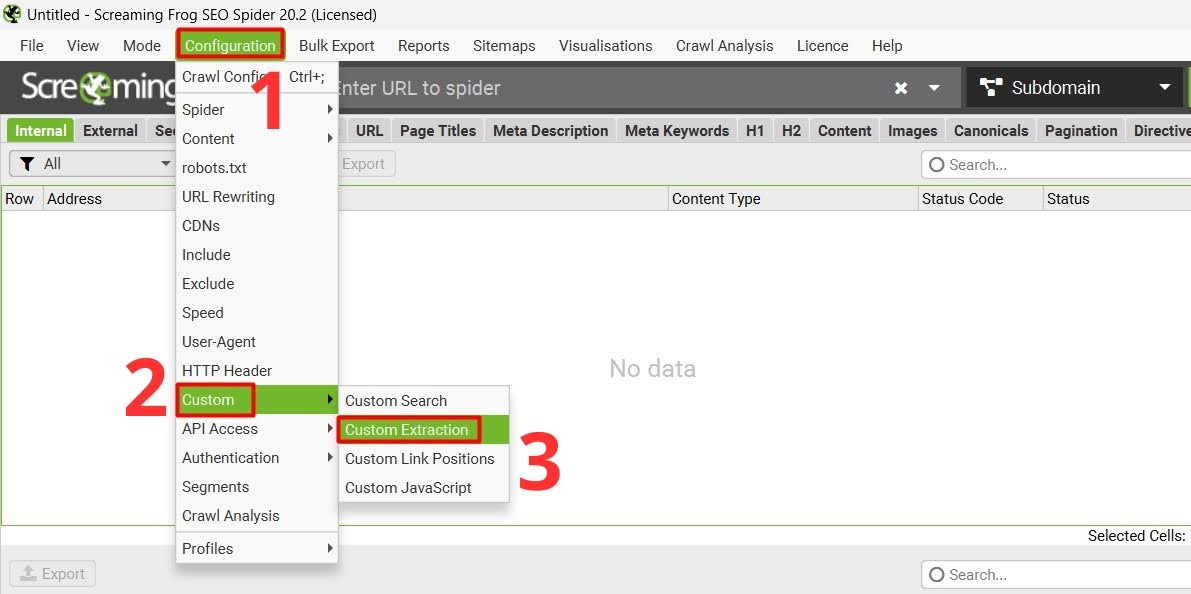
Task: Switch to the Page Titles tab
Action: [x=438, y=131]
